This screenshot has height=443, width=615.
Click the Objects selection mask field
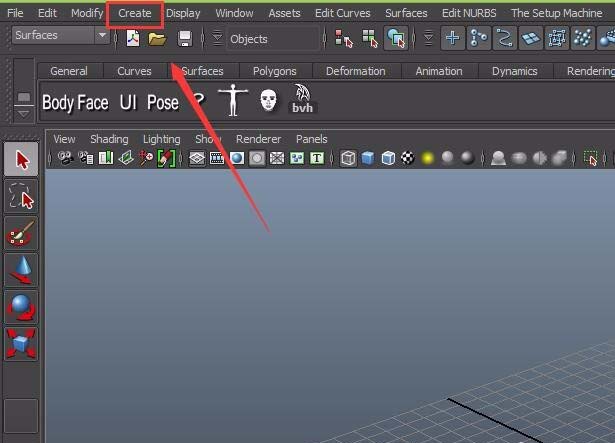pos(273,39)
